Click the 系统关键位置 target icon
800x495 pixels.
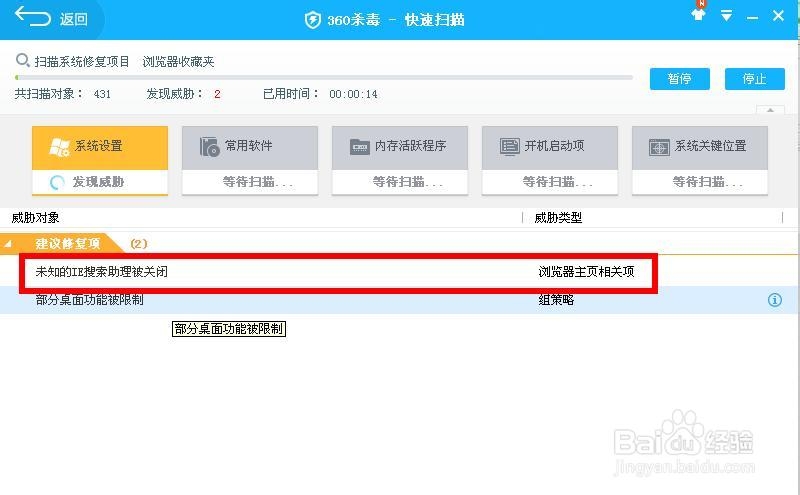pyautogui.click(x=659, y=147)
